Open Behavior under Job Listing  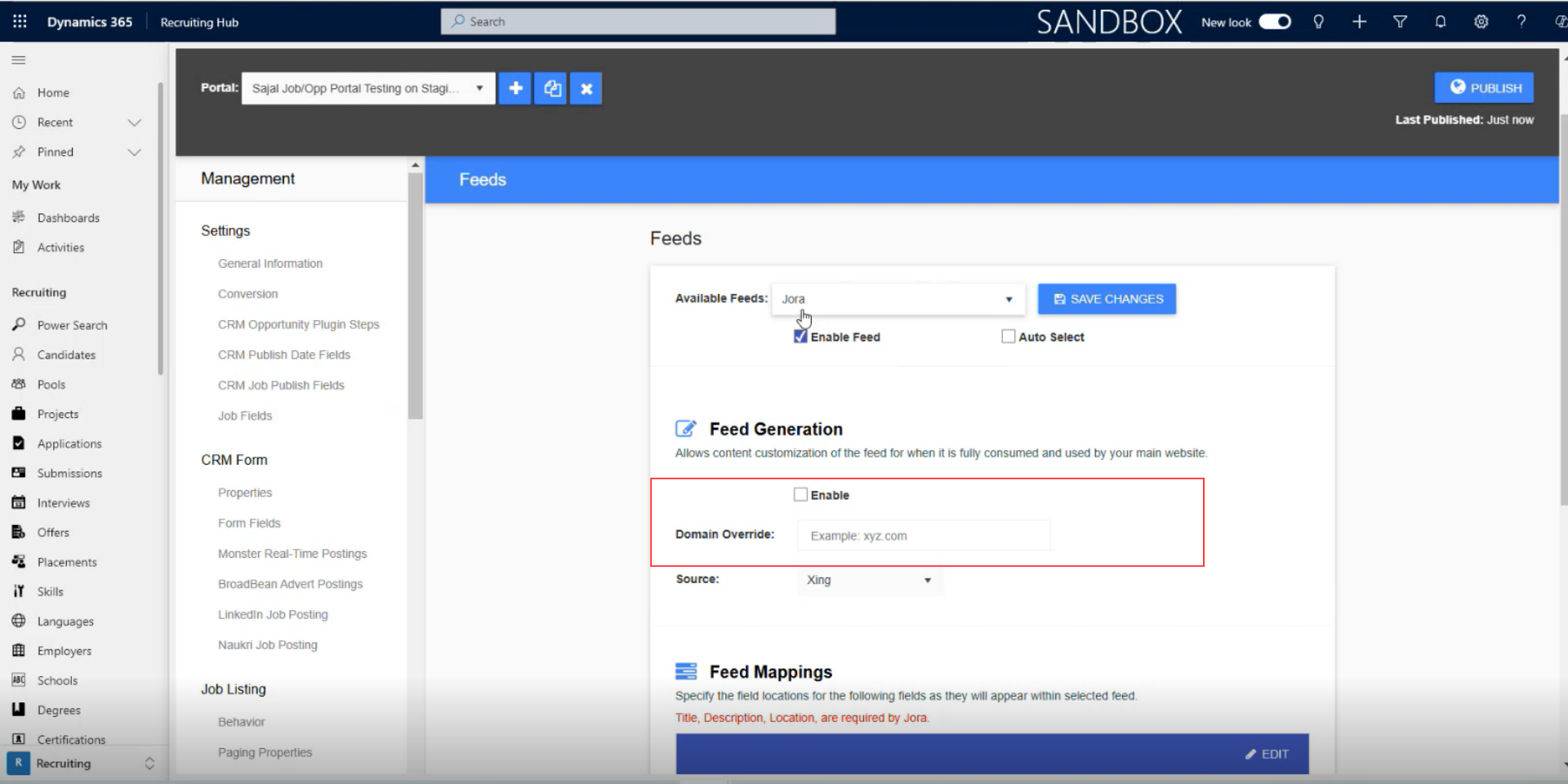(x=242, y=722)
